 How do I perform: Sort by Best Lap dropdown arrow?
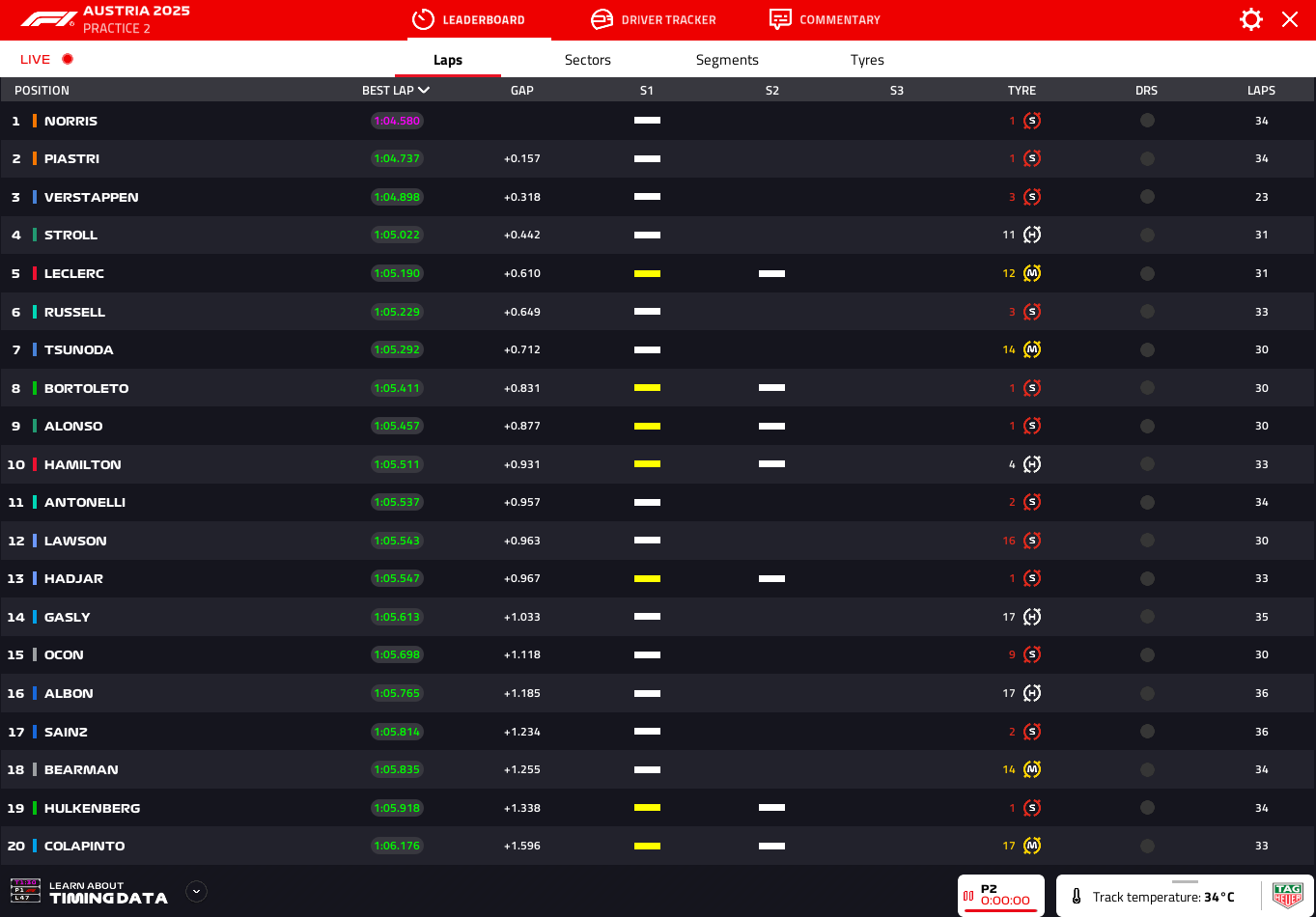pos(424,90)
